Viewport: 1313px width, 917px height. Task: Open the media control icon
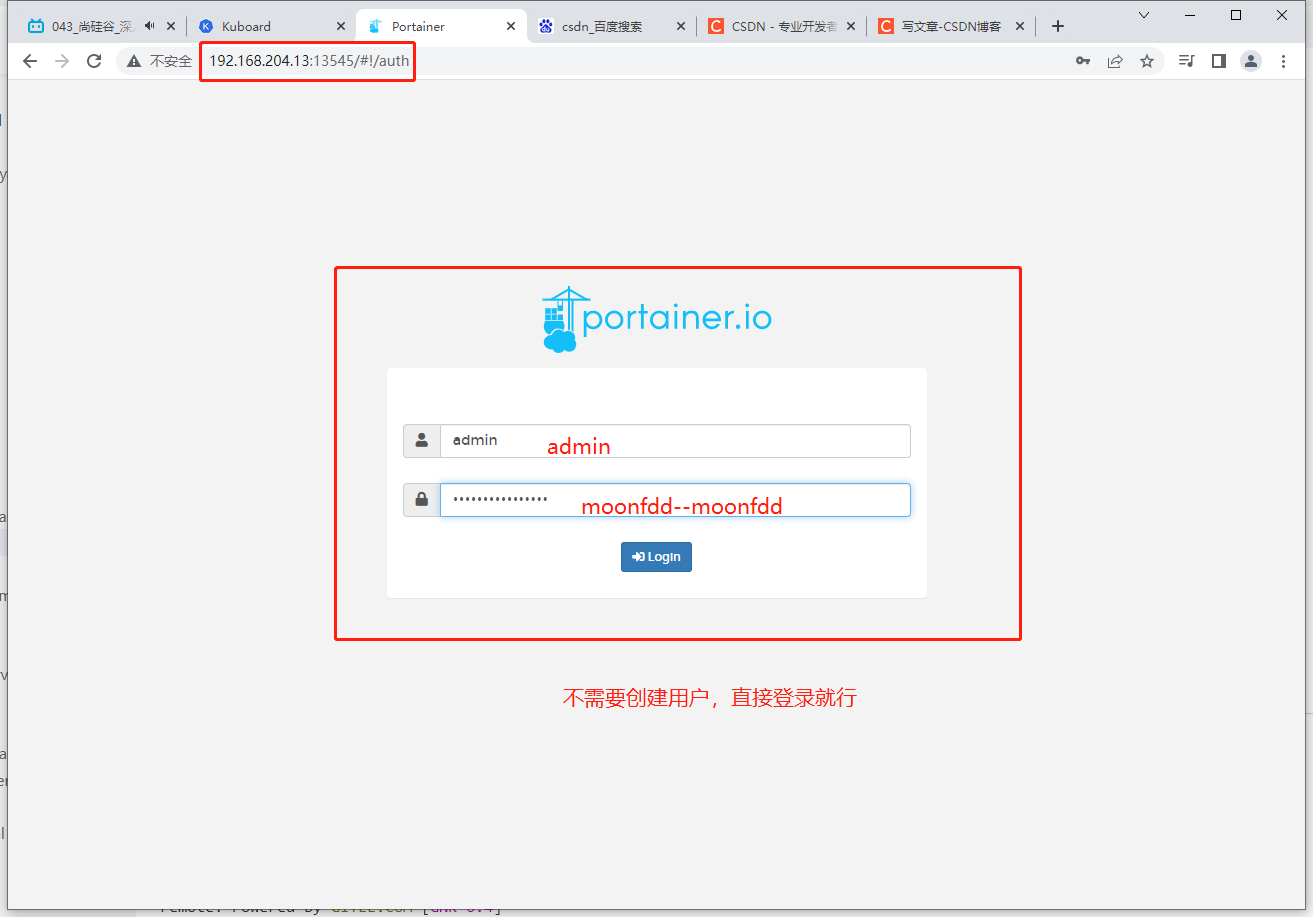pos(1186,61)
